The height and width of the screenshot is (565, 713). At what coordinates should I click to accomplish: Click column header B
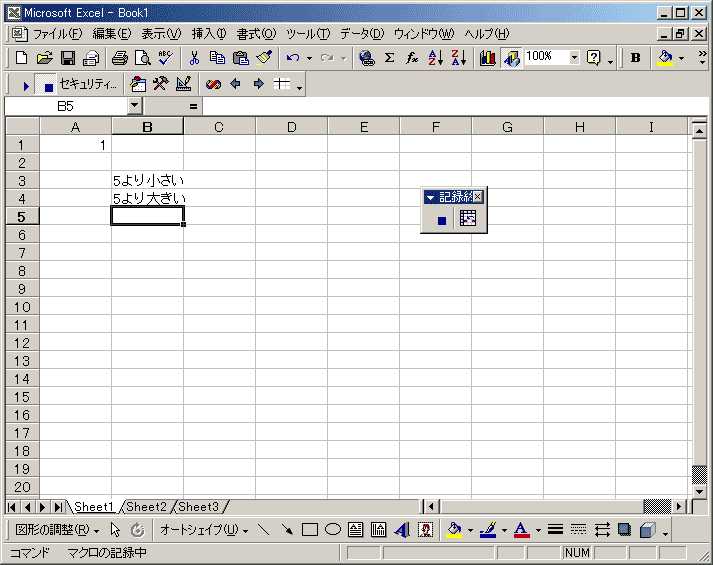(147, 127)
